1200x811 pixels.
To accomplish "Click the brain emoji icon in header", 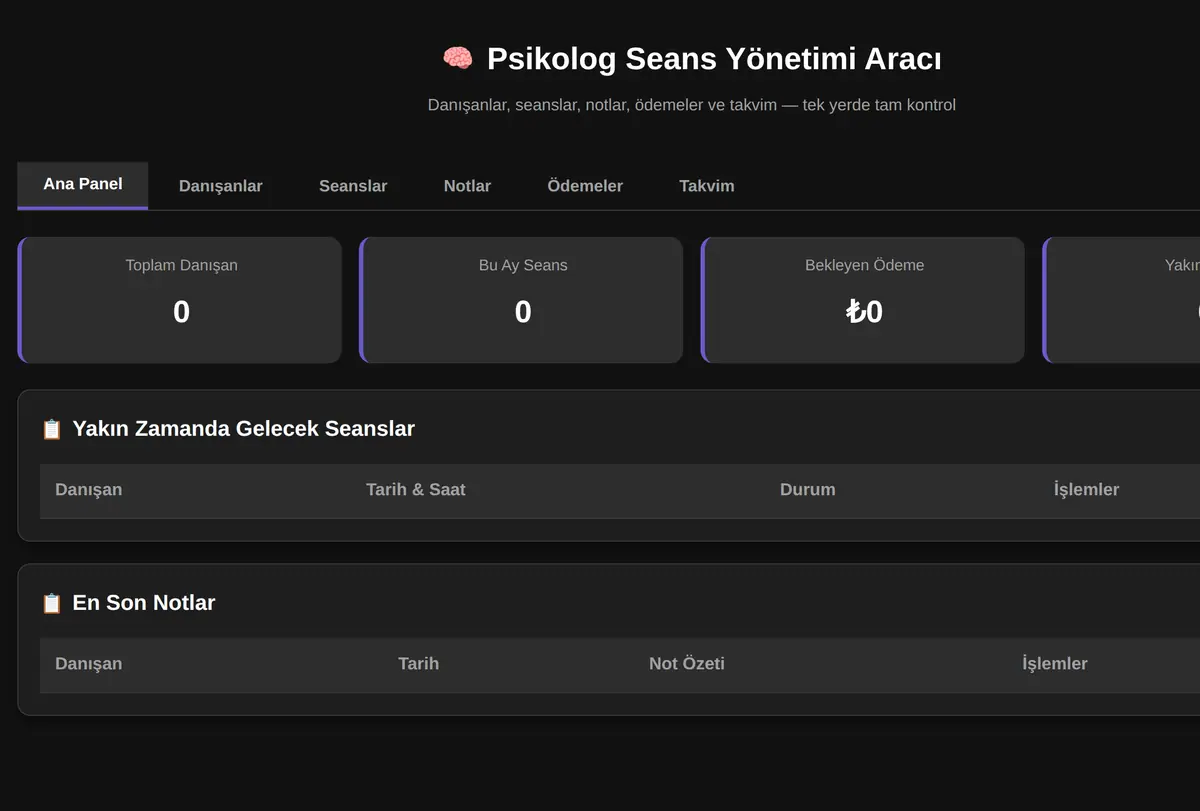I will point(458,59).
